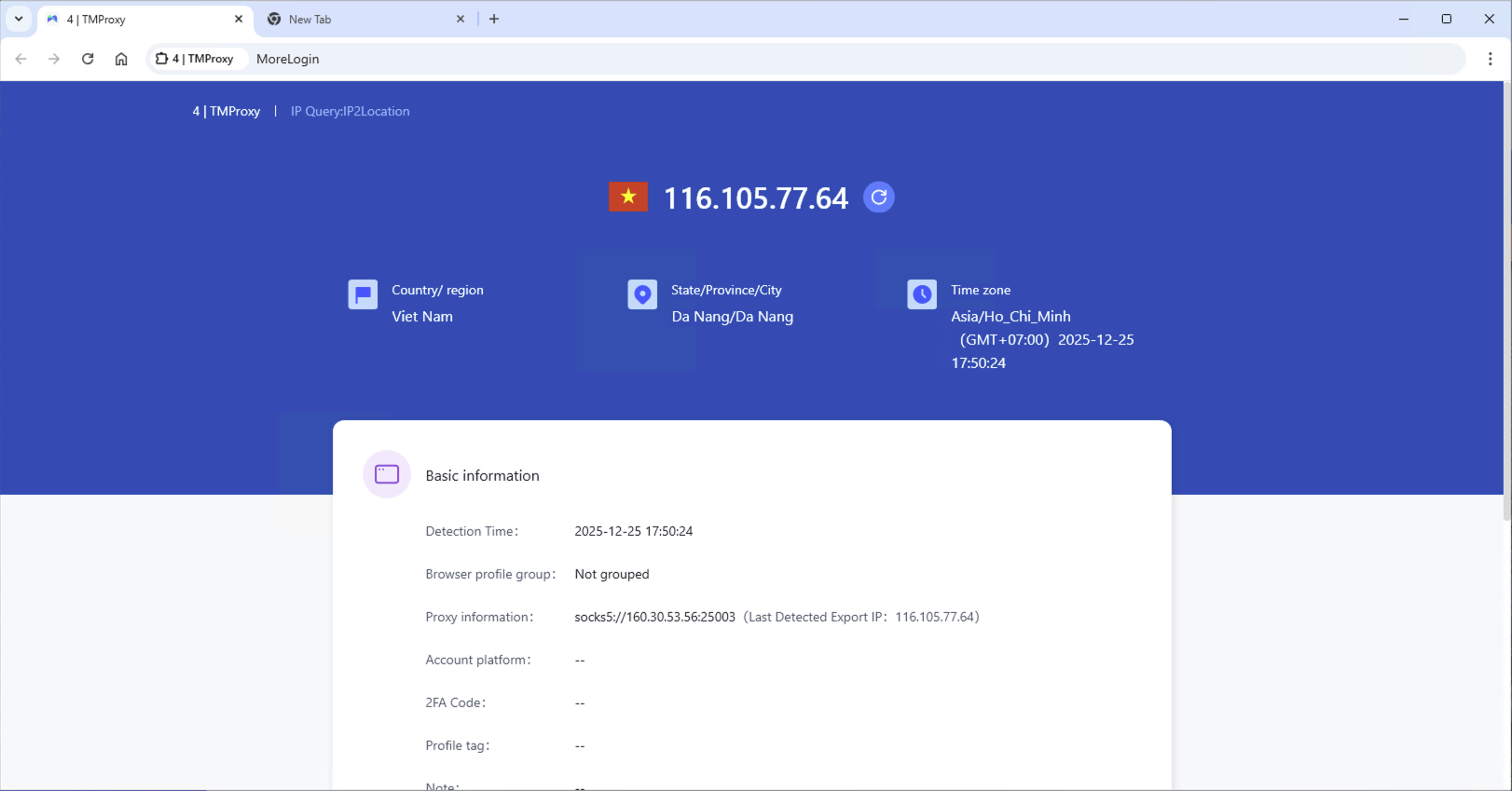
Task: Switch to the New Tab tab
Action: point(354,20)
